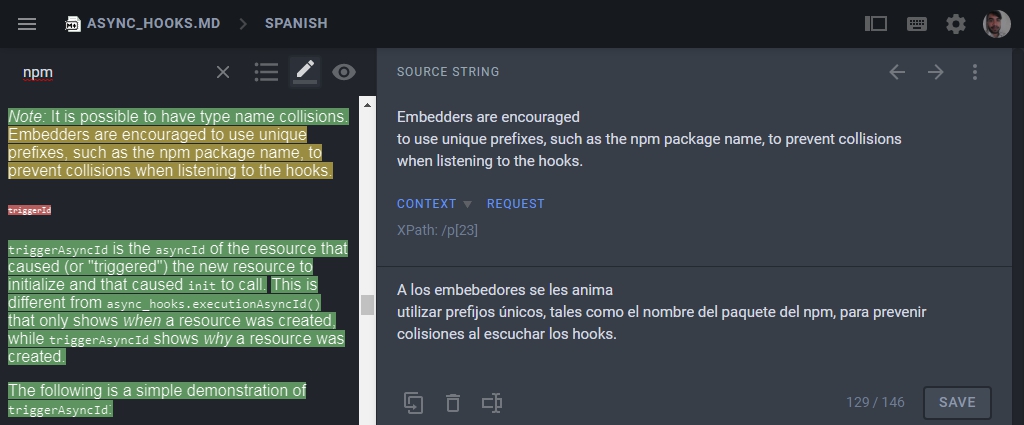Delete translation with trash icon
Screen dimensions: 1024x425
pyautogui.click(x=453, y=402)
